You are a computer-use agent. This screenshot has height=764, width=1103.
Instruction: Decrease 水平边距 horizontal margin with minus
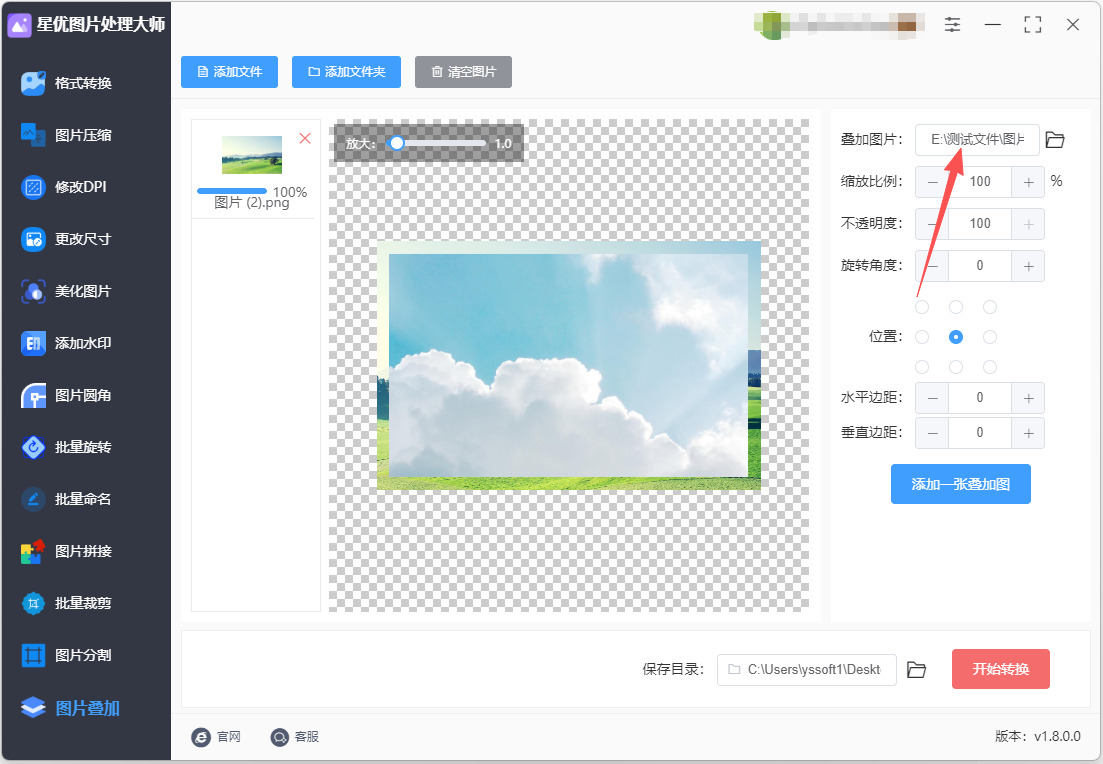point(932,398)
